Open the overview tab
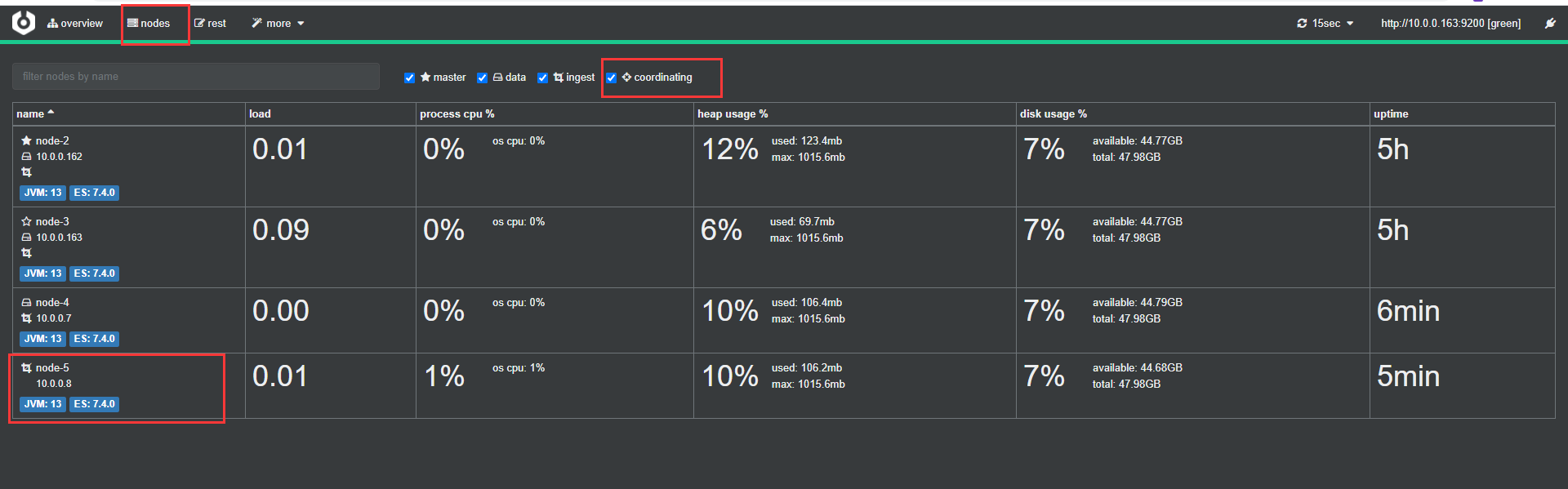The image size is (1568, 489). 75,24
